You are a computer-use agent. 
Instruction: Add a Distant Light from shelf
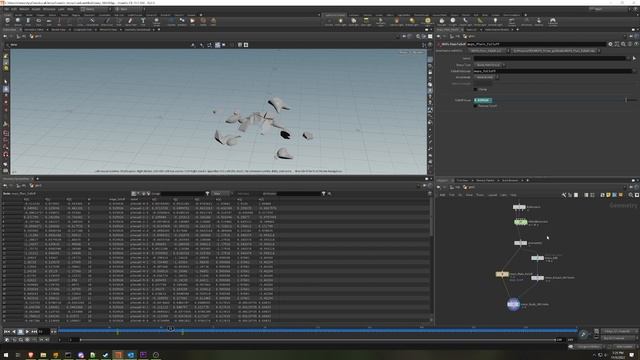click(x=412, y=21)
